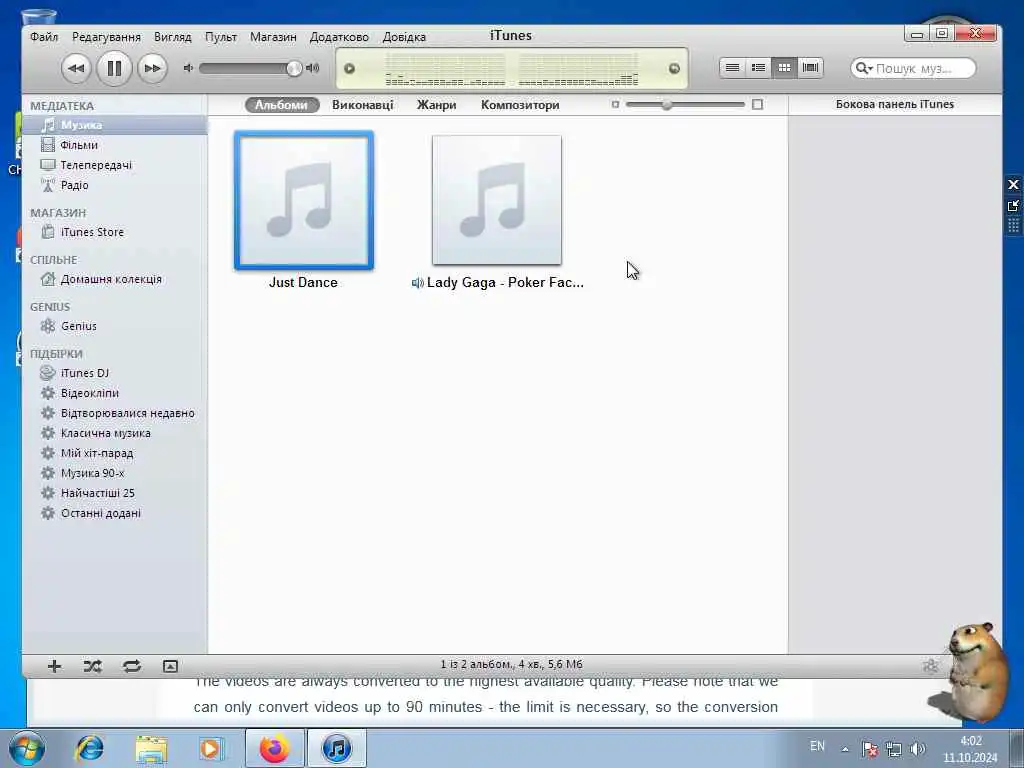Click the Genius atom icon in status bar
Image resolution: width=1024 pixels, height=768 pixels.
click(931, 665)
